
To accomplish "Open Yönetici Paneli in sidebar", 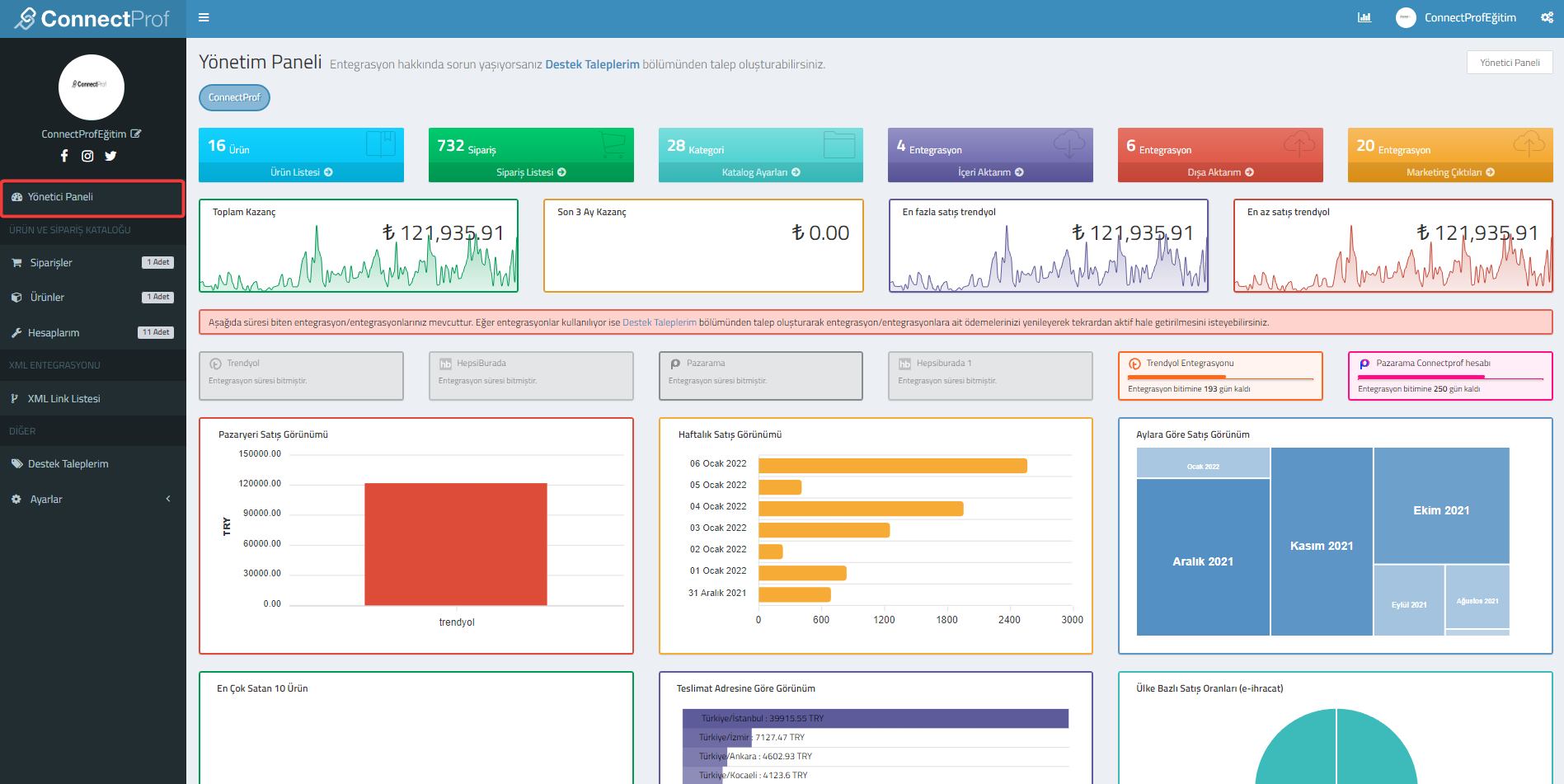I will coord(92,197).
